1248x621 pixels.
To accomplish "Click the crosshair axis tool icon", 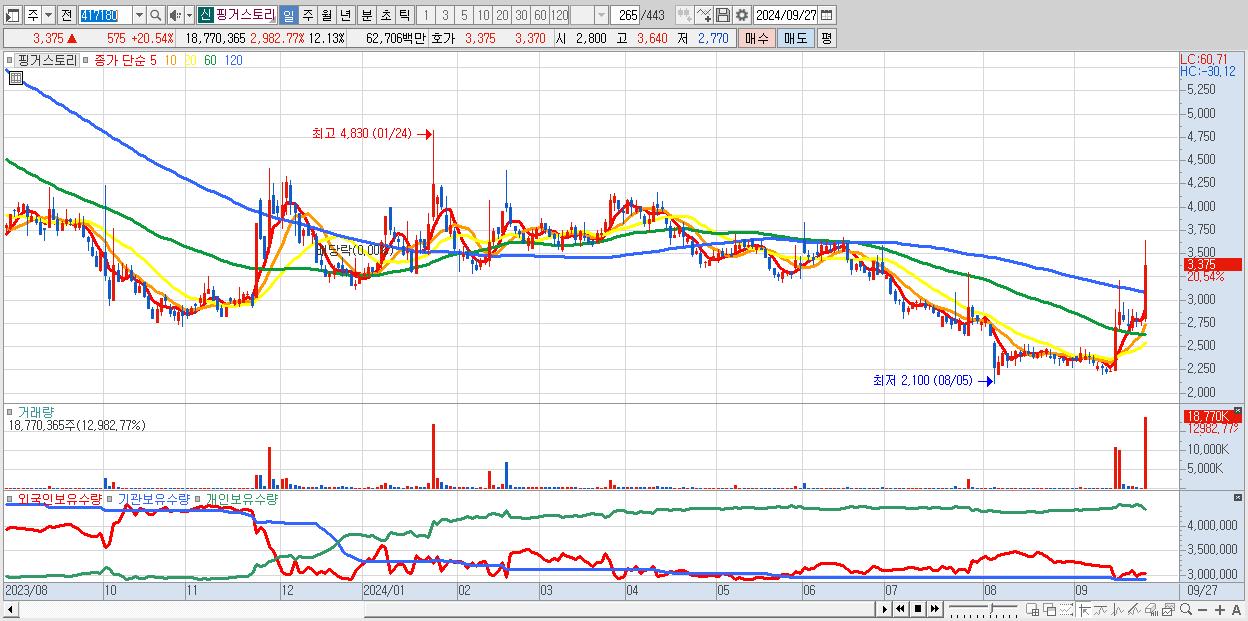I will point(1084,609).
